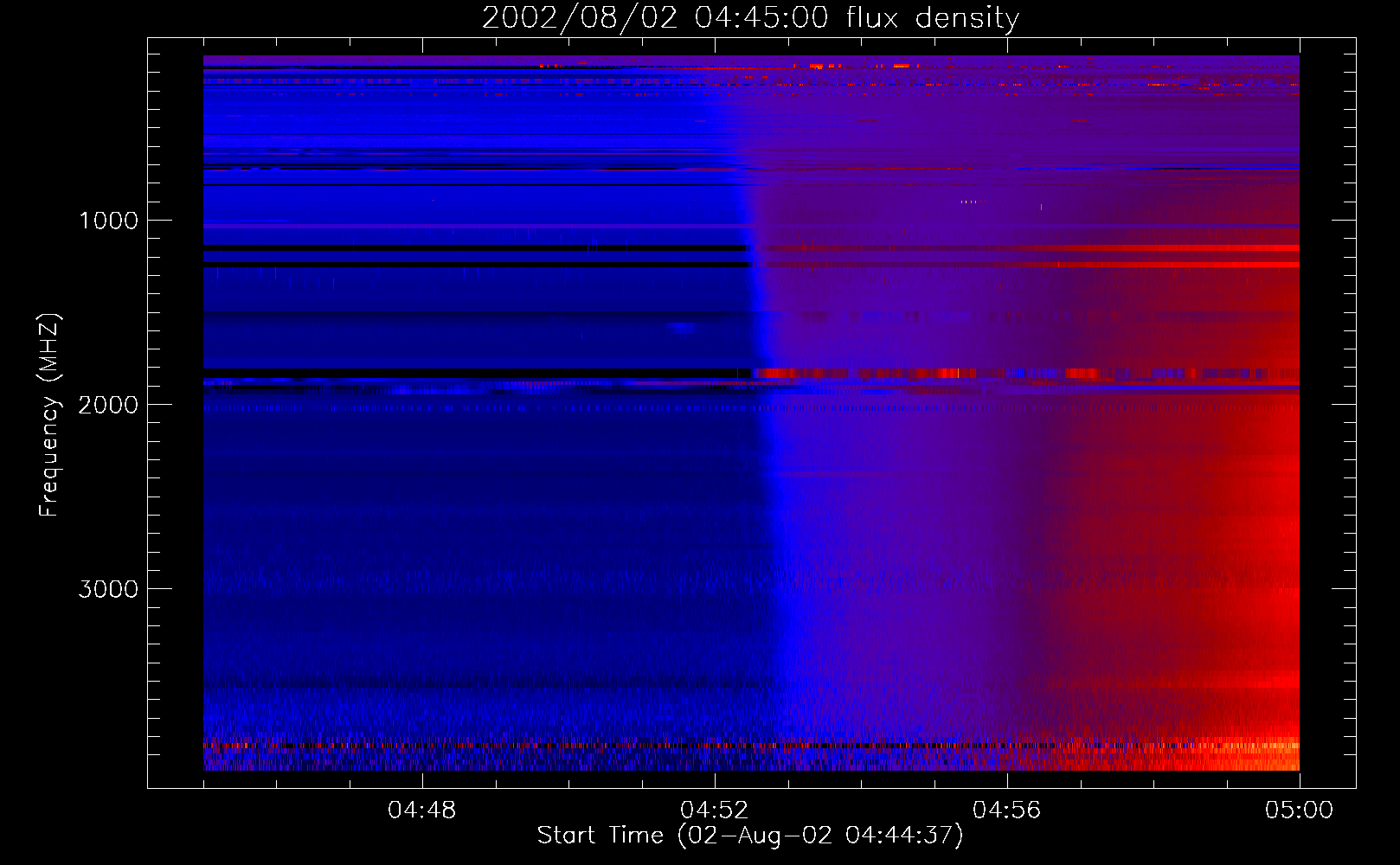Click the 04:48 time tick label
The image size is (1400, 865).
point(422,811)
